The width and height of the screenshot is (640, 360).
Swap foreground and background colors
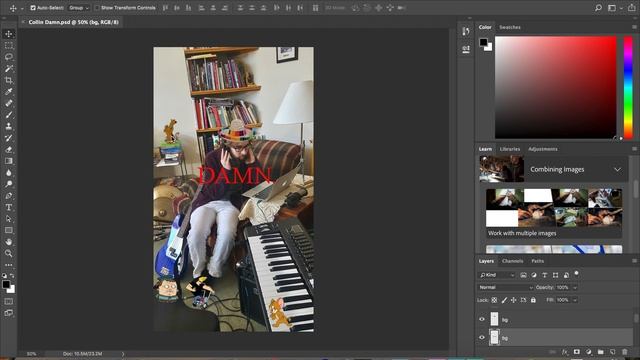(12, 276)
